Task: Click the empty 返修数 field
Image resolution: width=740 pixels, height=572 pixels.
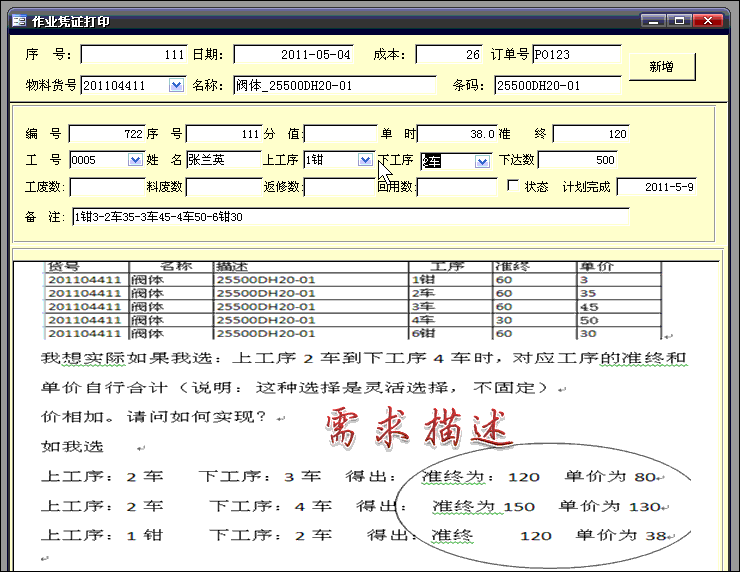Action: 340,187
